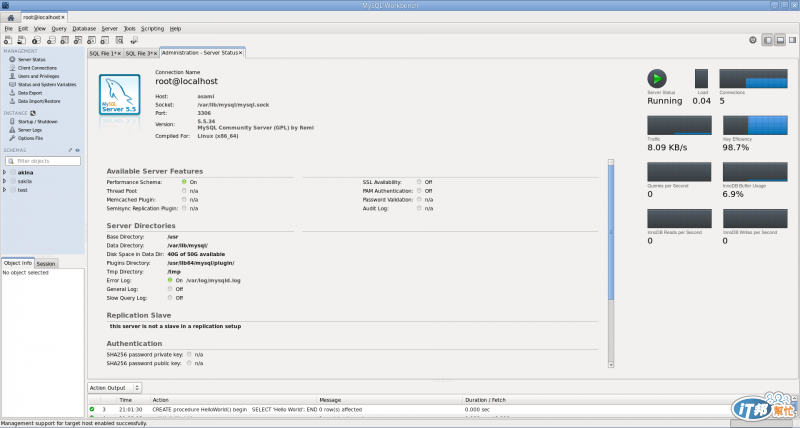800x428 pixels.
Task: Select the Object Info tab
Action: [x=18, y=263]
